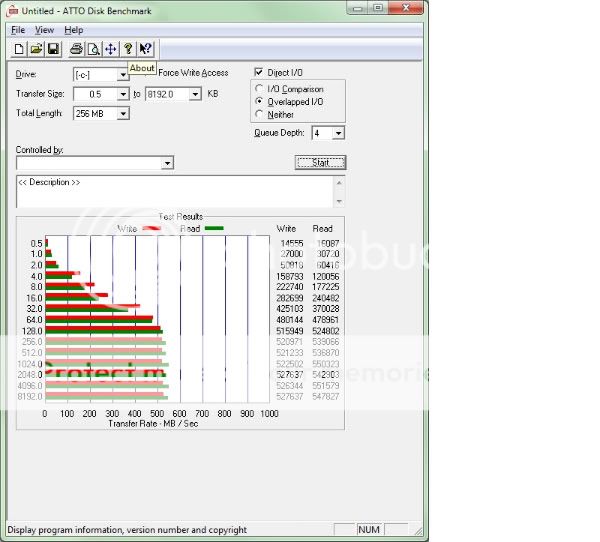
Task: Click the NUM status bar indicator
Action: (369, 530)
